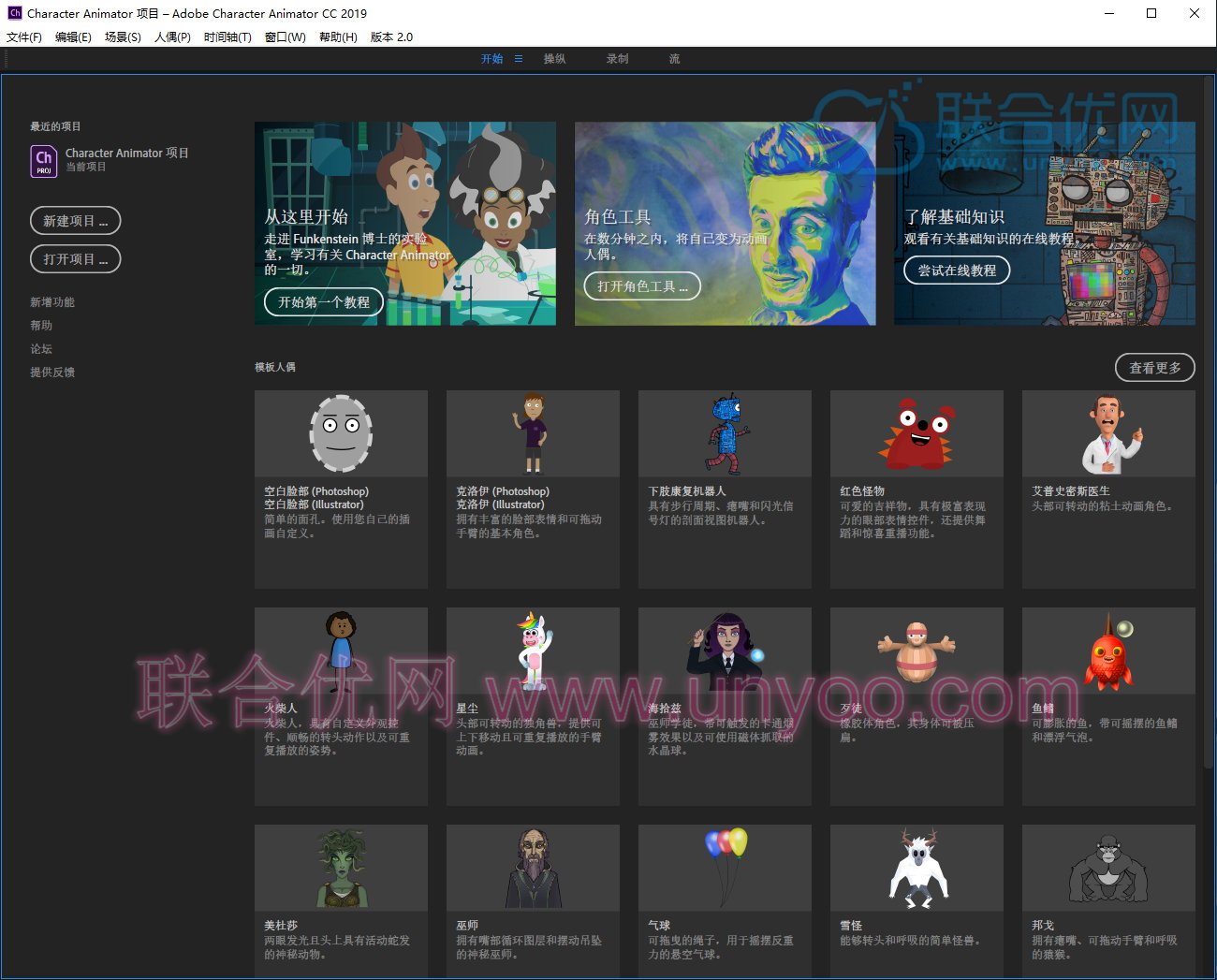Select the Bongo gorilla (邦戈) thumbnail
This screenshot has height=980, width=1217.
[1108, 868]
